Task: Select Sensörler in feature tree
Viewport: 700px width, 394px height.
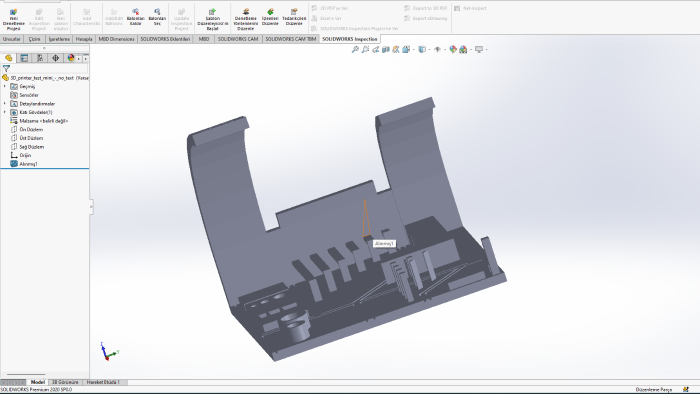Action: point(29,95)
